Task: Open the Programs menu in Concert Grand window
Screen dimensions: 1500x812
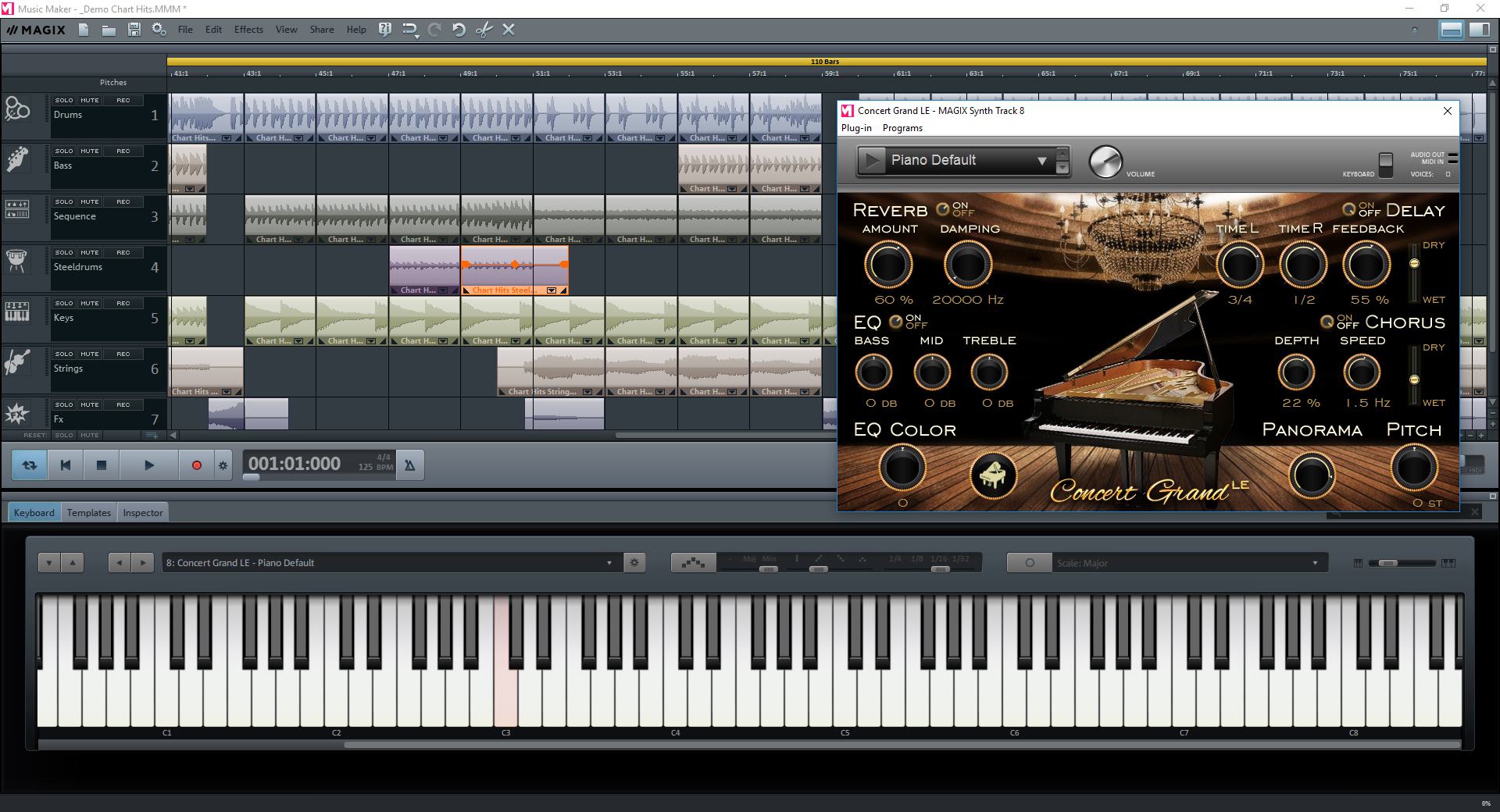Action: (902, 127)
